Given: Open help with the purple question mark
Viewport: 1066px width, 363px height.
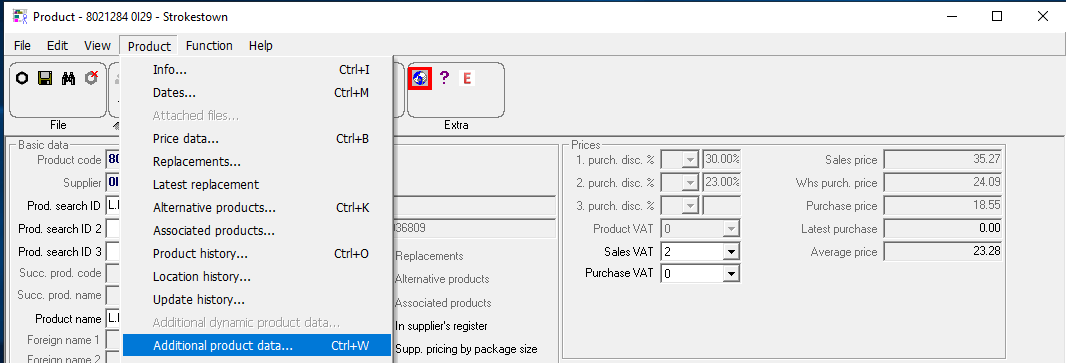Looking at the screenshot, I should [444, 78].
